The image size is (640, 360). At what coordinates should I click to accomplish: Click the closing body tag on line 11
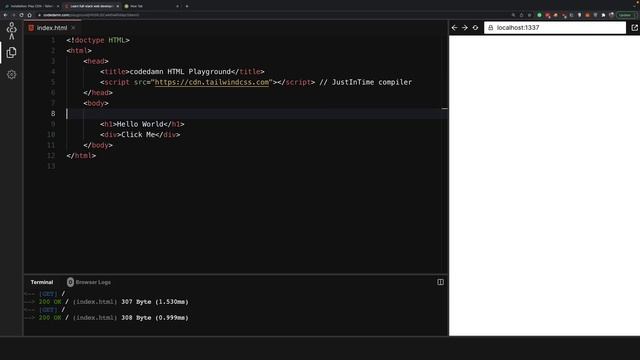(98, 145)
